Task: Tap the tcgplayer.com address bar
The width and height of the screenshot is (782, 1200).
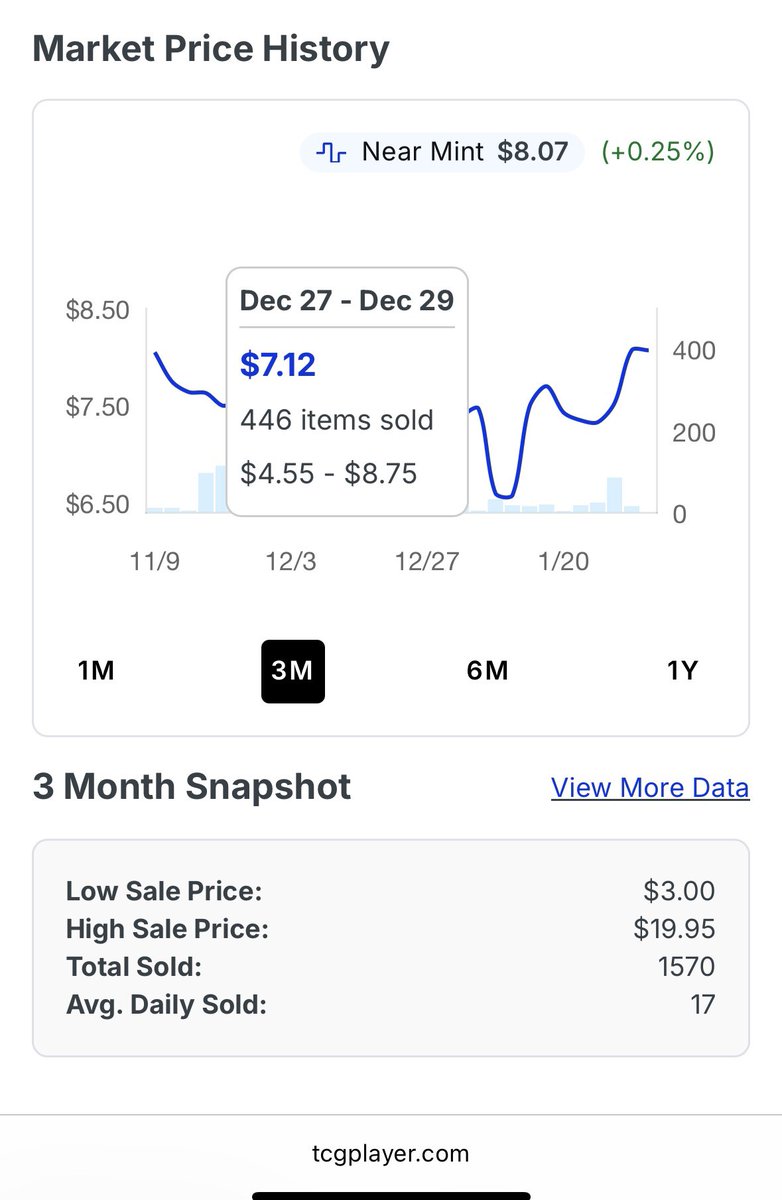Action: point(390,1153)
